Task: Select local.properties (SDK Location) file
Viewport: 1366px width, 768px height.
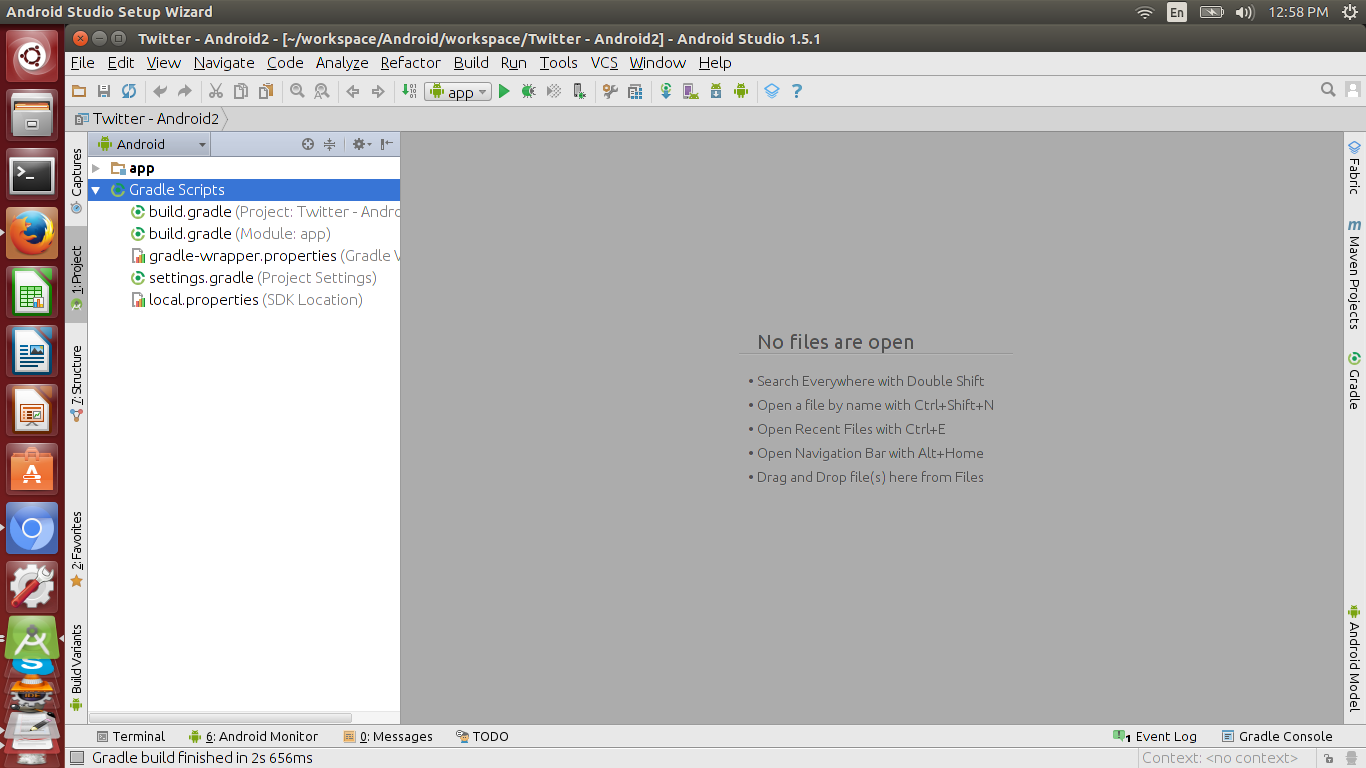Action: 247,300
